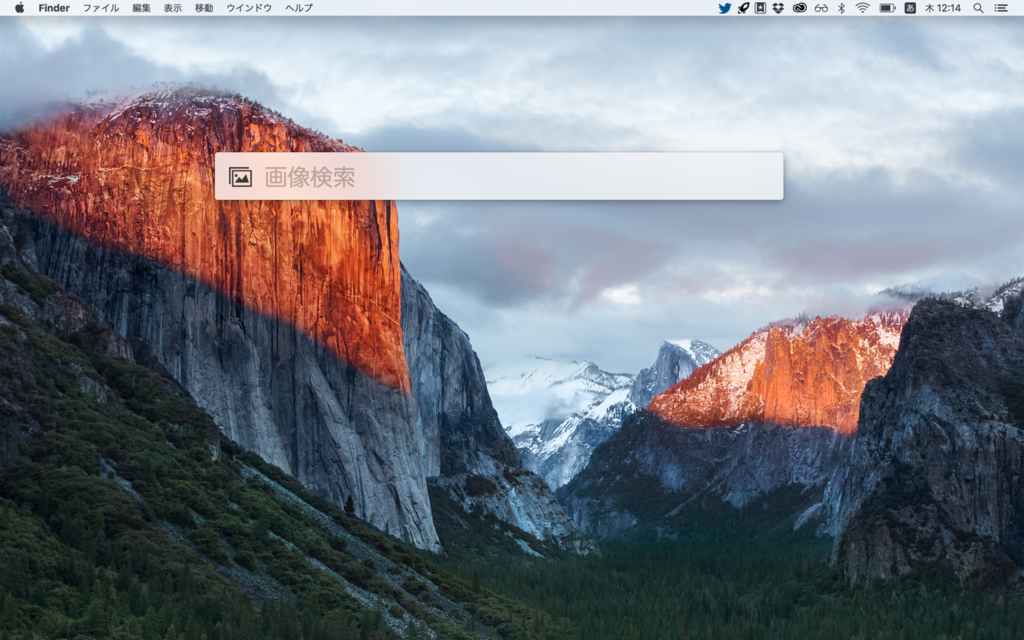Viewport: 1024px width, 640px height.
Task: Click the Twitter bird menu bar icon
Action: pos(724,8)
